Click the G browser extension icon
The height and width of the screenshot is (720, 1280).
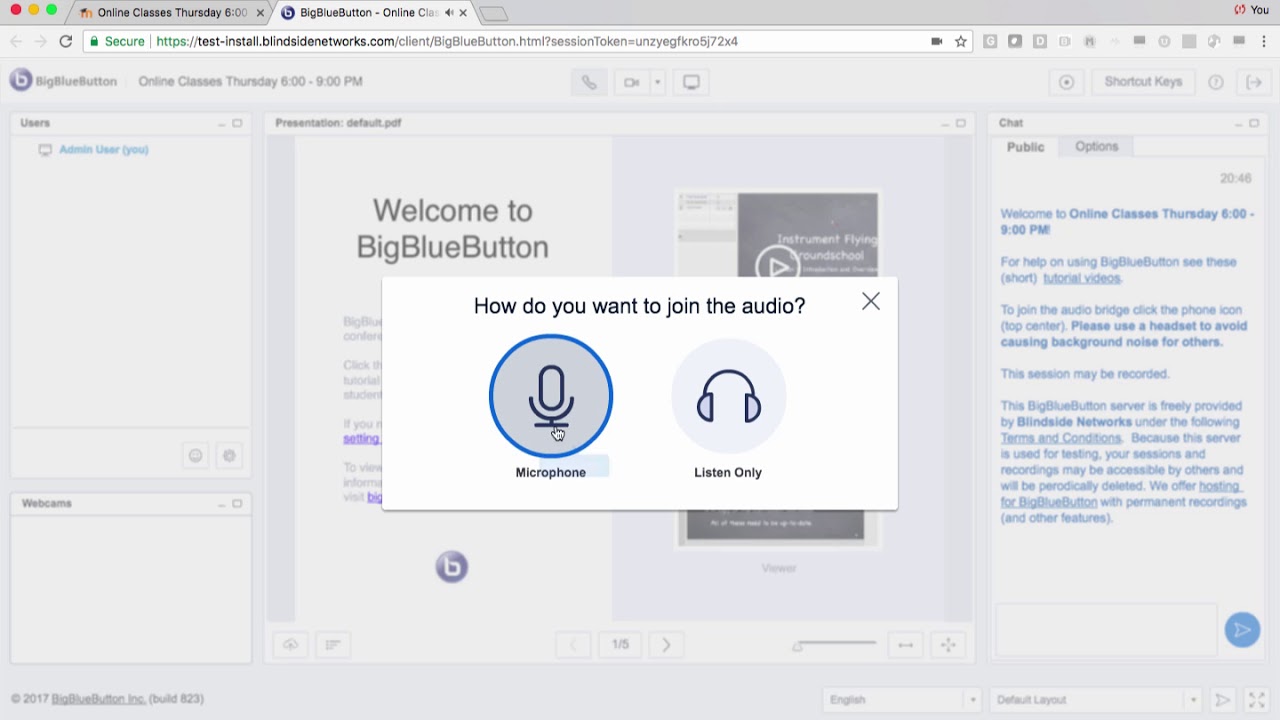click(x=990, y=41)
